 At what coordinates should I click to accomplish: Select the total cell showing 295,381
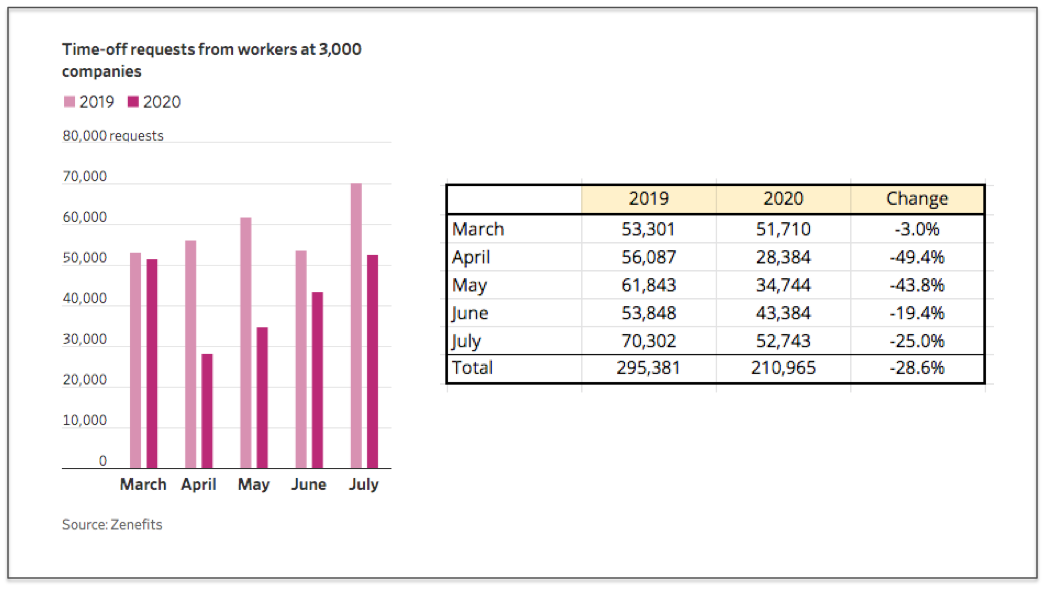pyautogui.click(x=649, y=369)
